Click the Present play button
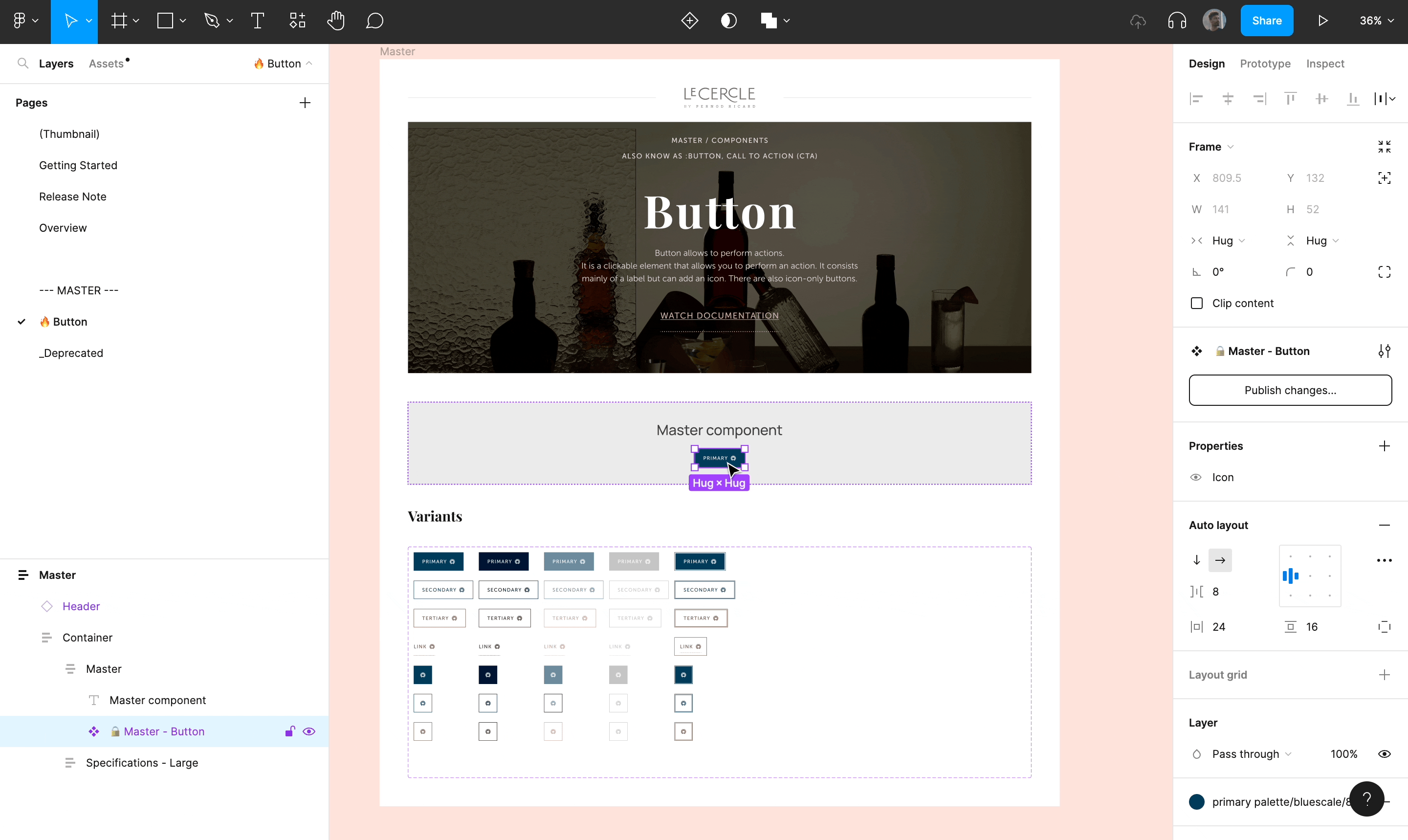This screenshot has width=1408, height=840. (1322, 21)
